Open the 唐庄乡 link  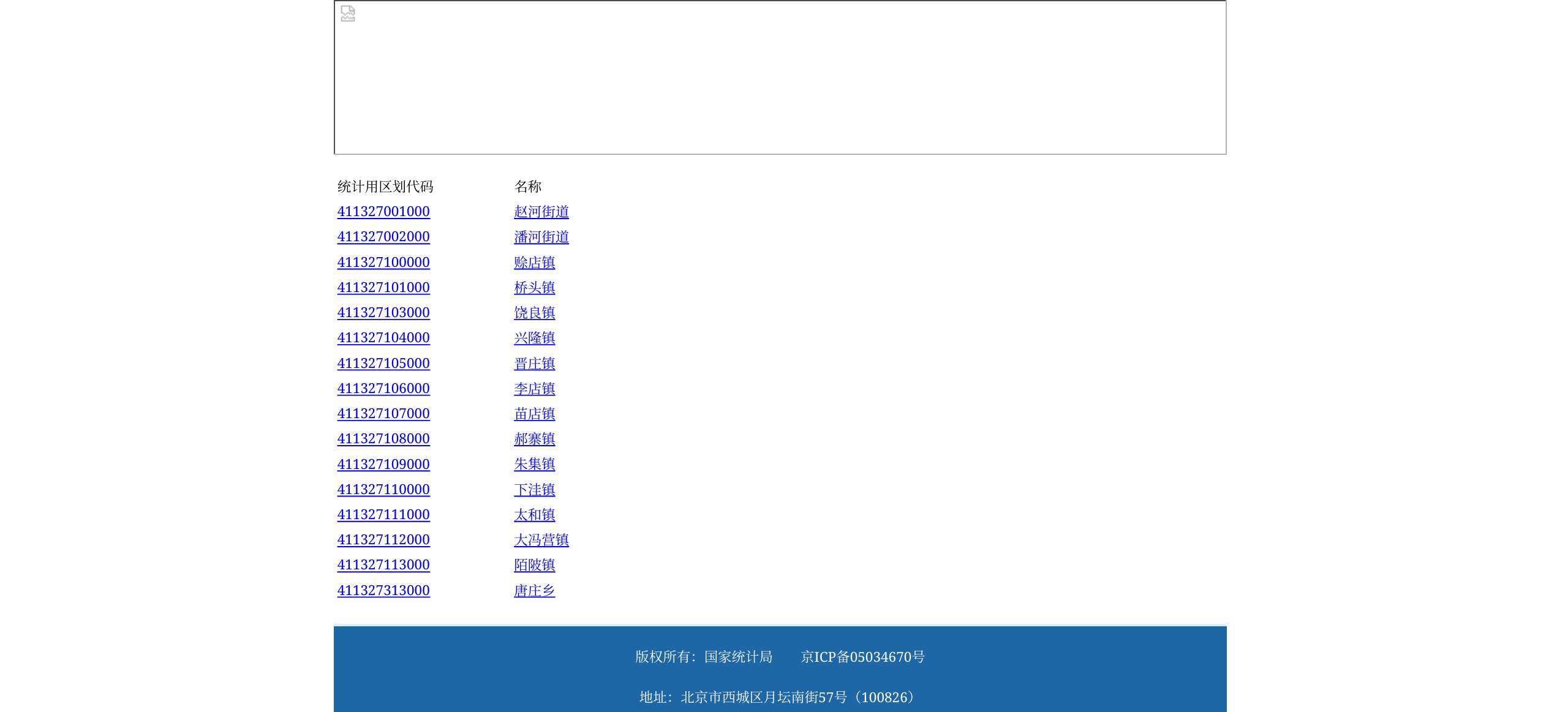click(534, 591)
